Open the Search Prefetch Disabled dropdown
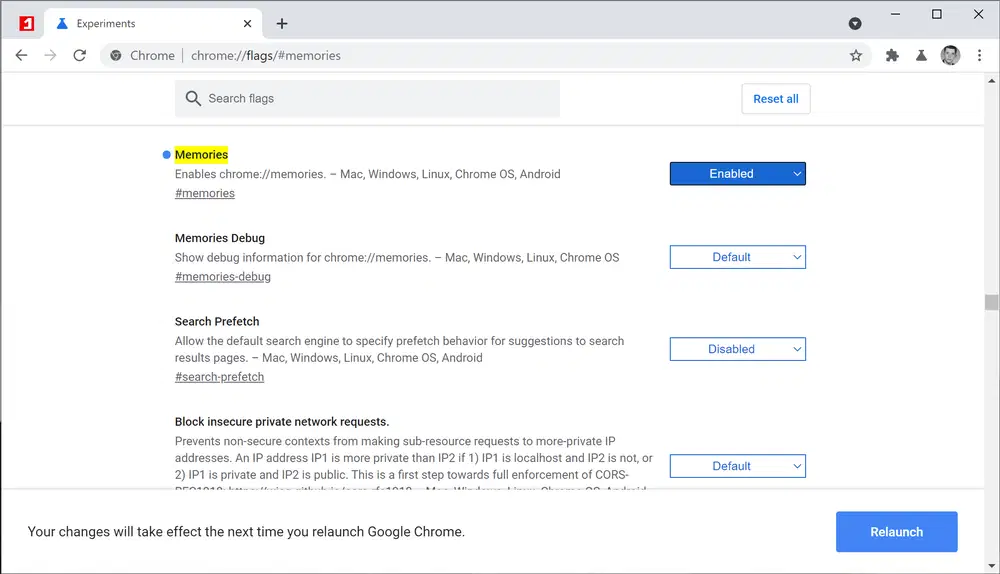This screenshot has width=1000, height=574. [737, 349]
